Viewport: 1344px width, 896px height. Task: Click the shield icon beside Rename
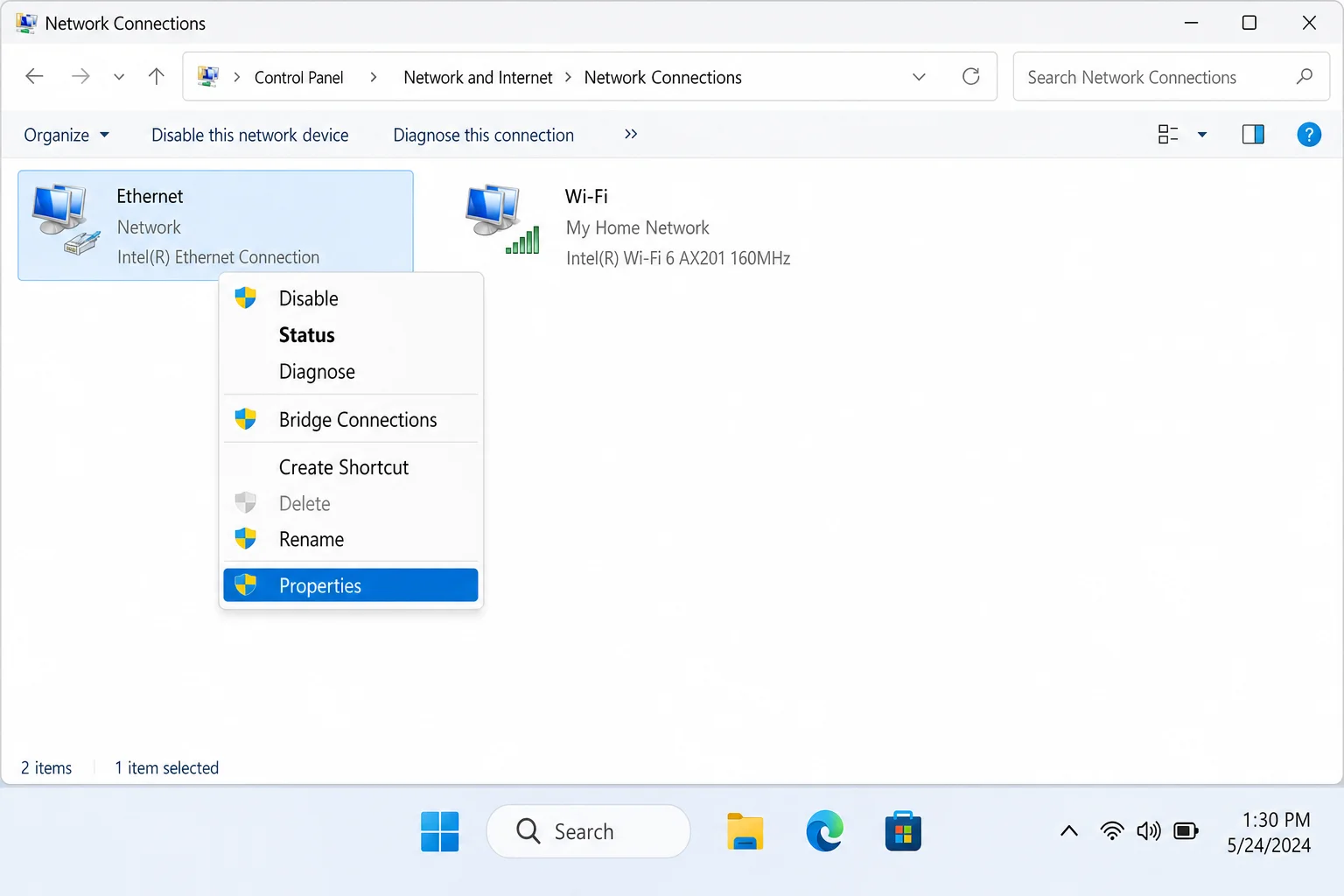click(x=245, y=538)
